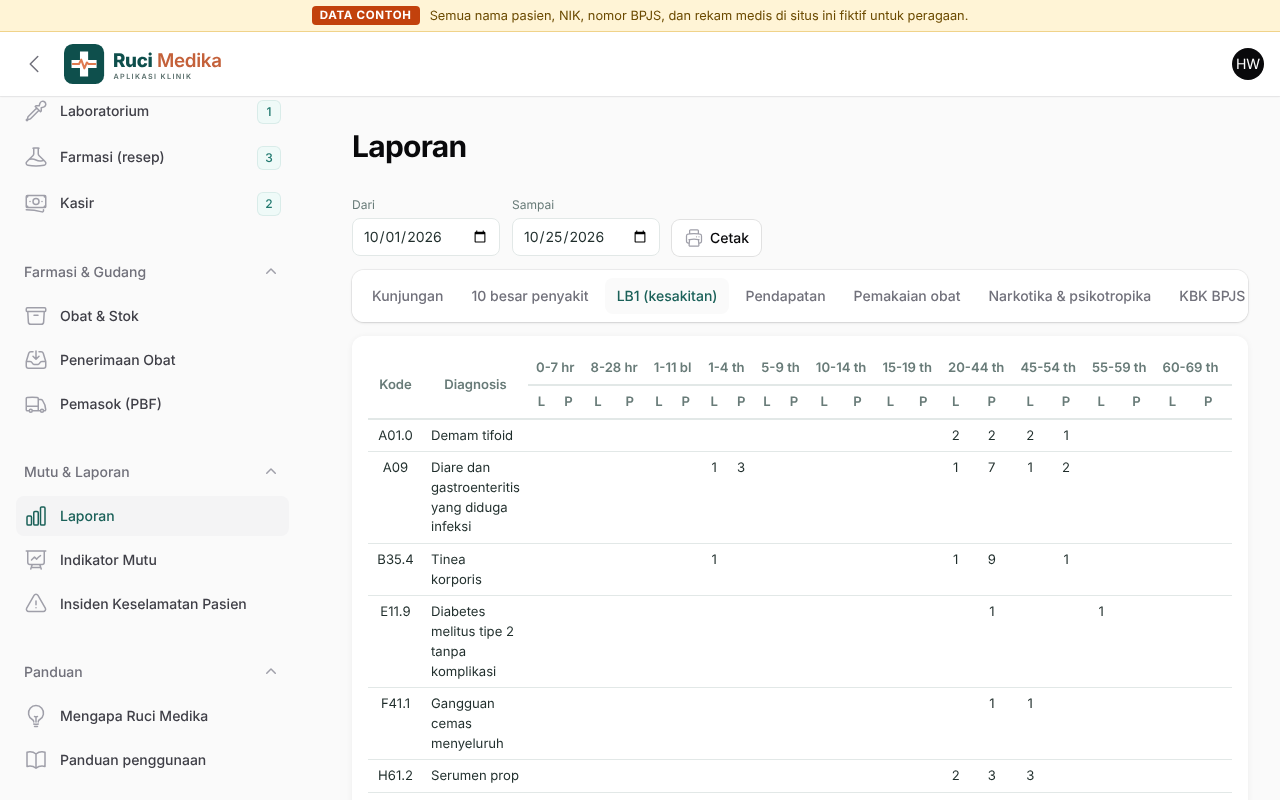Image resolution: width=1280 pixels, height=800 pixels.
Task: Open calendar picker in Sampai date field
Action: [x=640, y=237]
